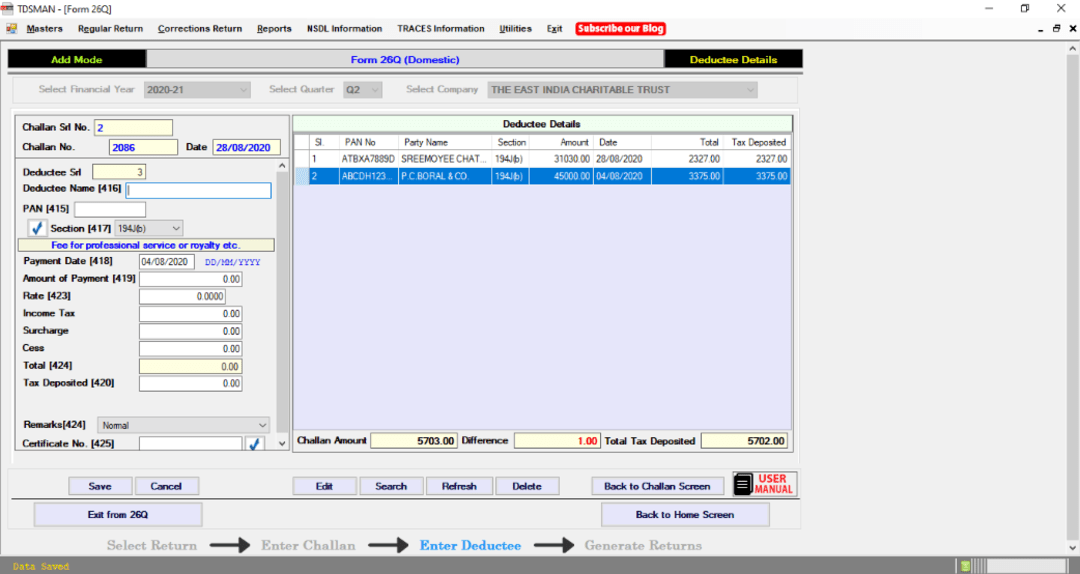Click Back to Home Screen button
Screen dimensions: 1080x574
685,514
